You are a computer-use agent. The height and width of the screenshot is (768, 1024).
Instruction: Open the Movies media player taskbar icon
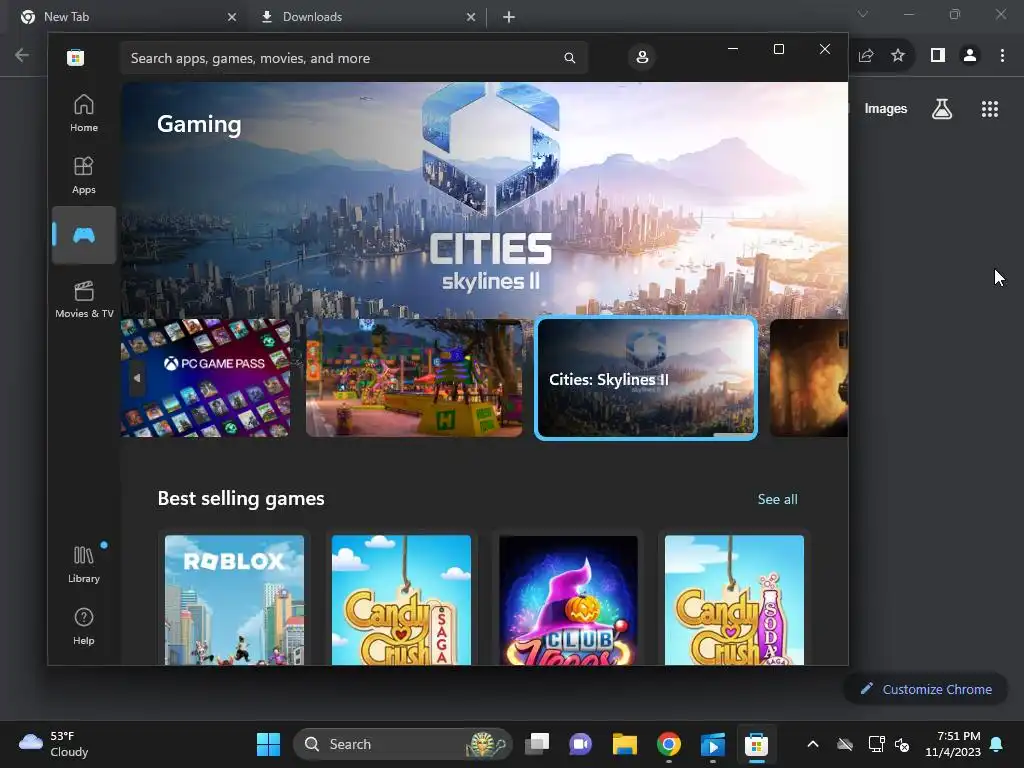coord(712,744)
